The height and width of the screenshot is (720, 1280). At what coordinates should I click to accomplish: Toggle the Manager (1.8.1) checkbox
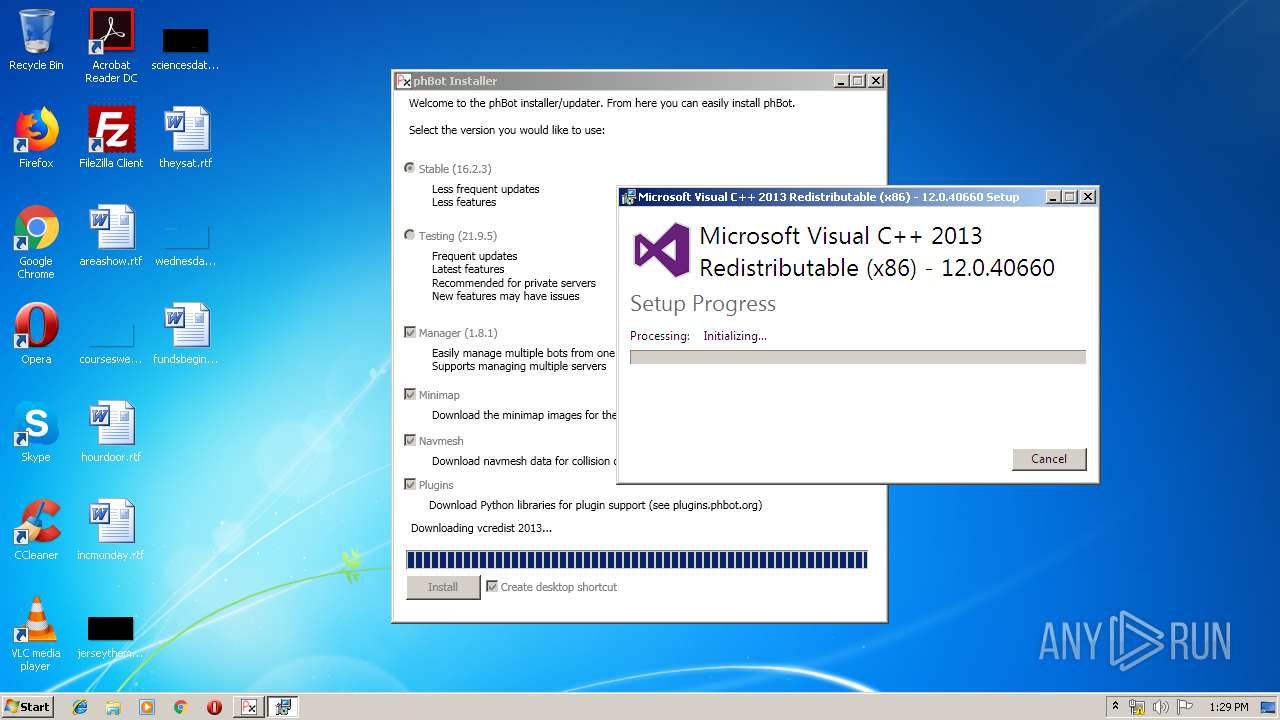tap(410, 332)
